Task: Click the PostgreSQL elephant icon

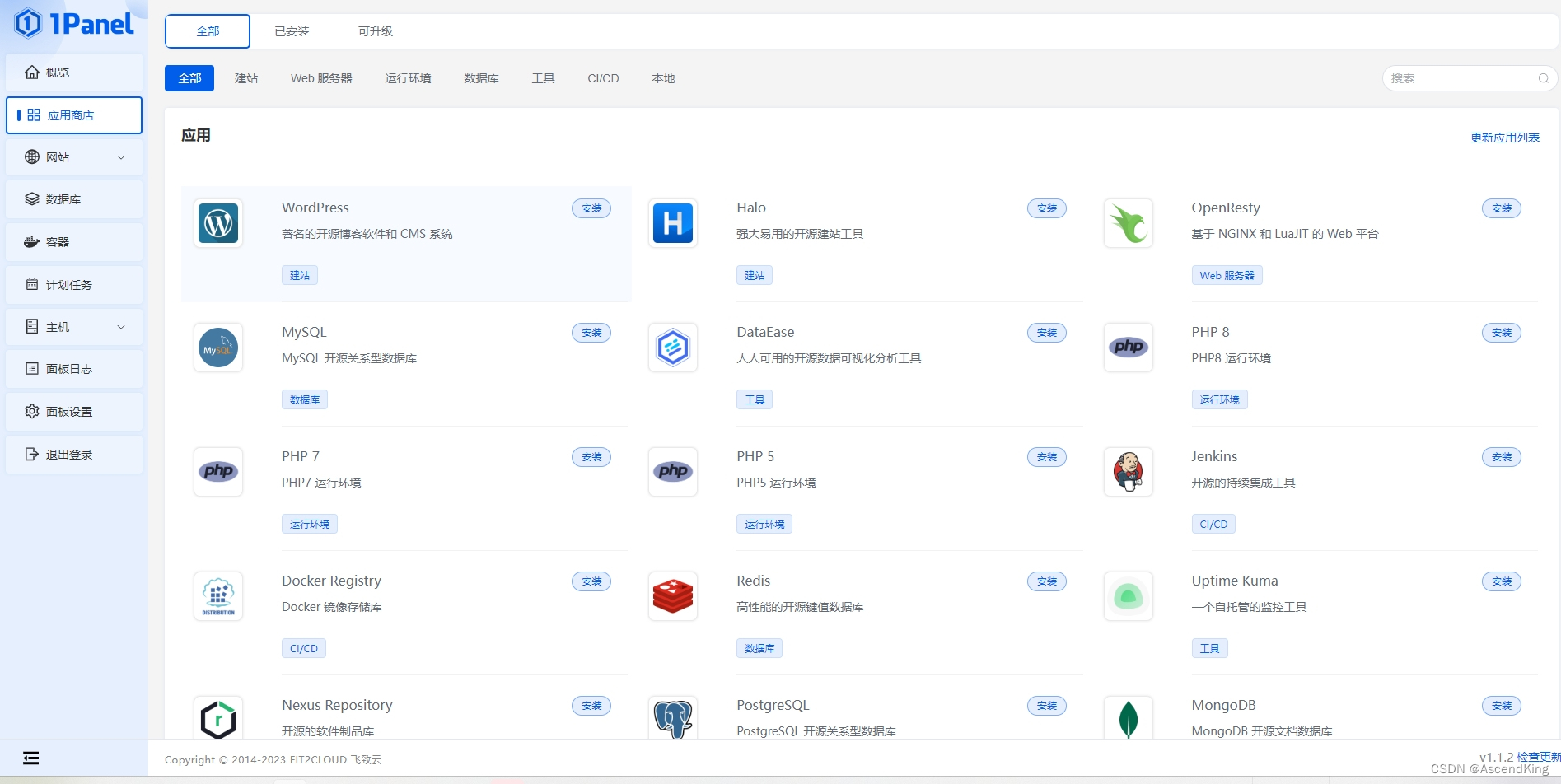Action: pos(673,718)
